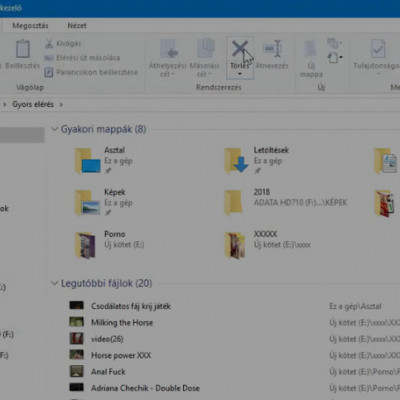
Task: Open Tulajdonságok properties checkmark icon
Action: pos(378,49)
